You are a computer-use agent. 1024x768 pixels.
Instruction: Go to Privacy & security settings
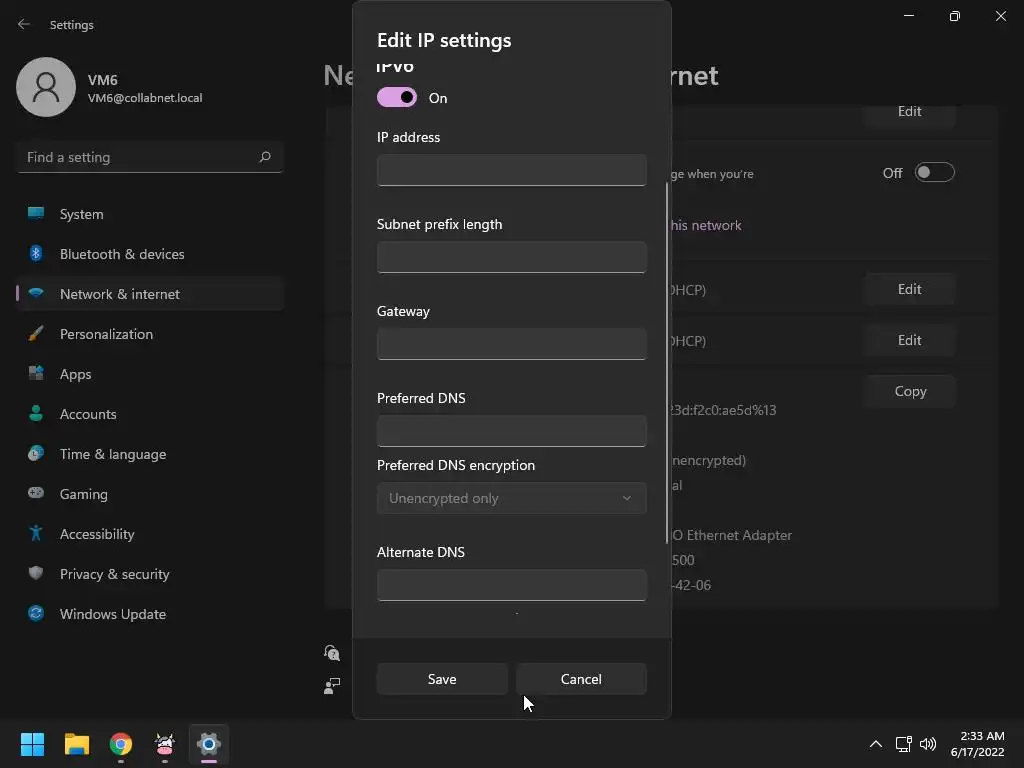click(114, 574)
